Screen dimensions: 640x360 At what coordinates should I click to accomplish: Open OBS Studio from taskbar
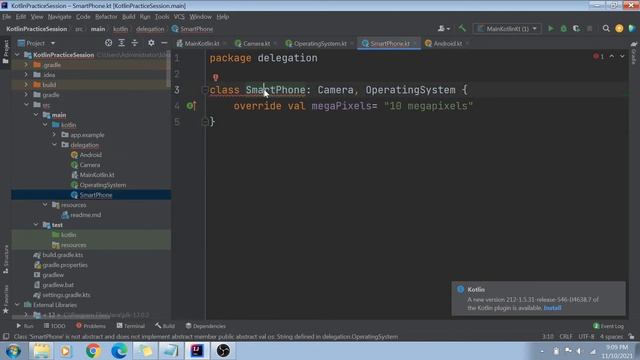point(223,351)
